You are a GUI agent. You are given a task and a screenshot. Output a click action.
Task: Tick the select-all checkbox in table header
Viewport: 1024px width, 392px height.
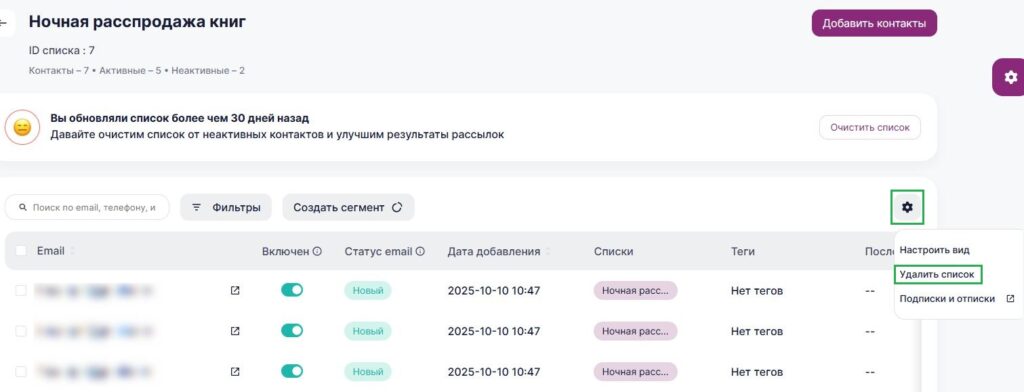(x=21, y=251)
